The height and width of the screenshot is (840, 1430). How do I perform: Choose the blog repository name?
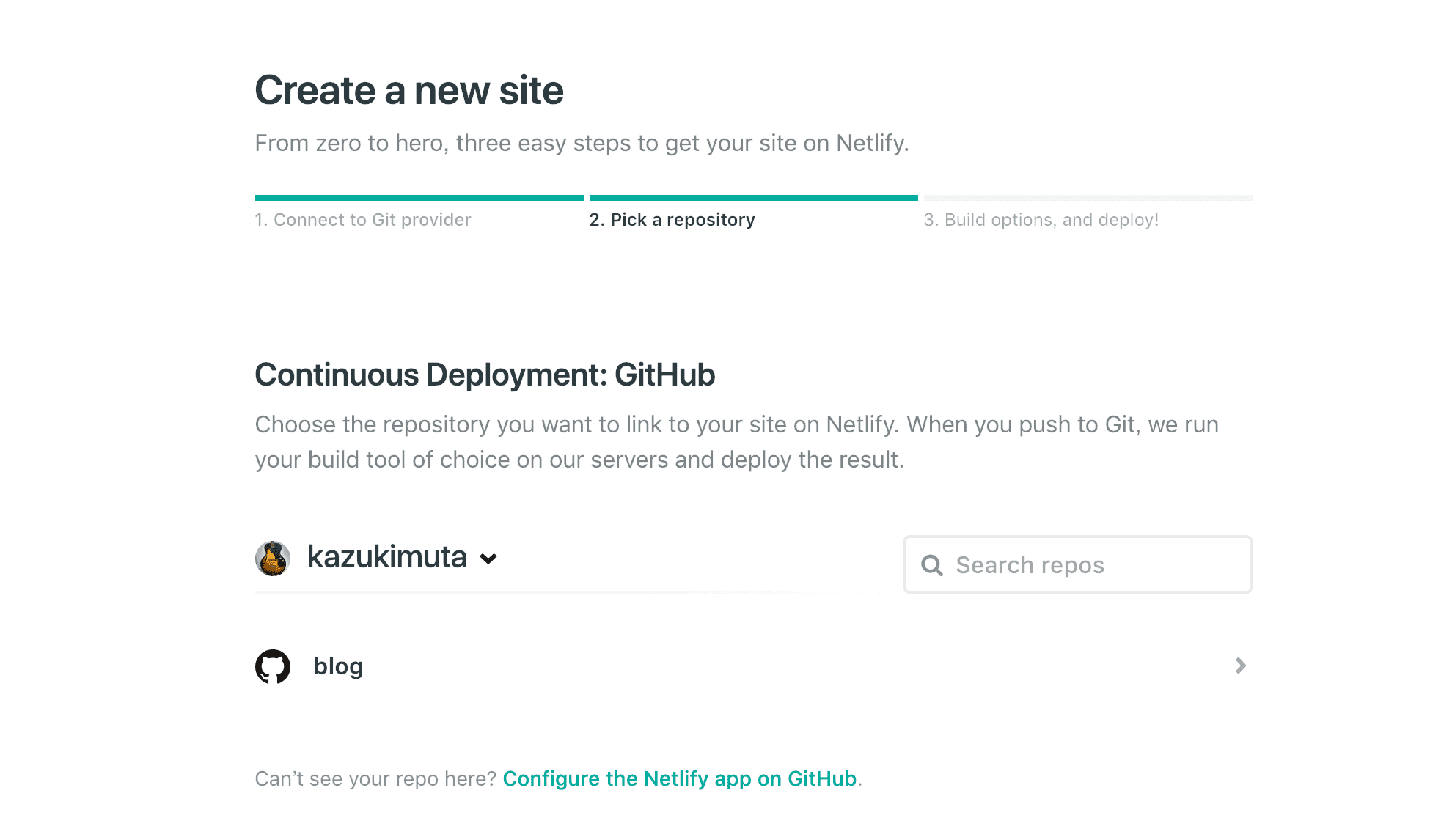click(338, 666)
